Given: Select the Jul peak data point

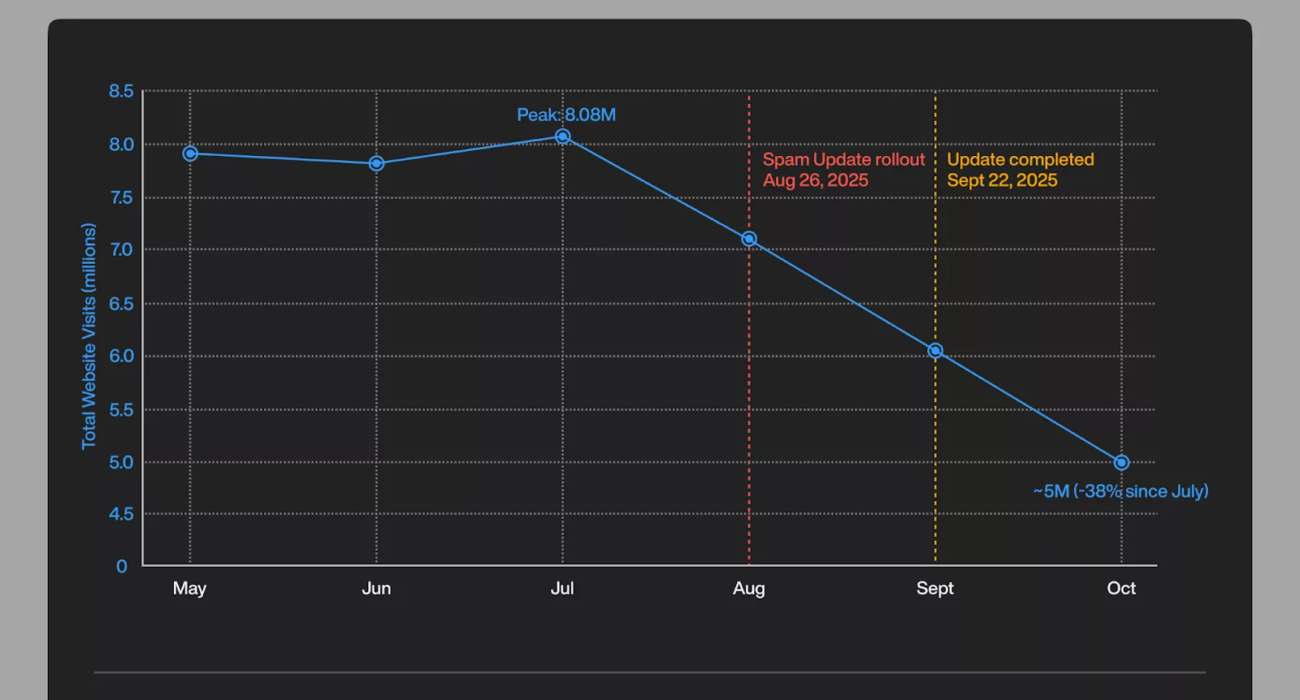Looking at the screenshot, I should point(563,136).
